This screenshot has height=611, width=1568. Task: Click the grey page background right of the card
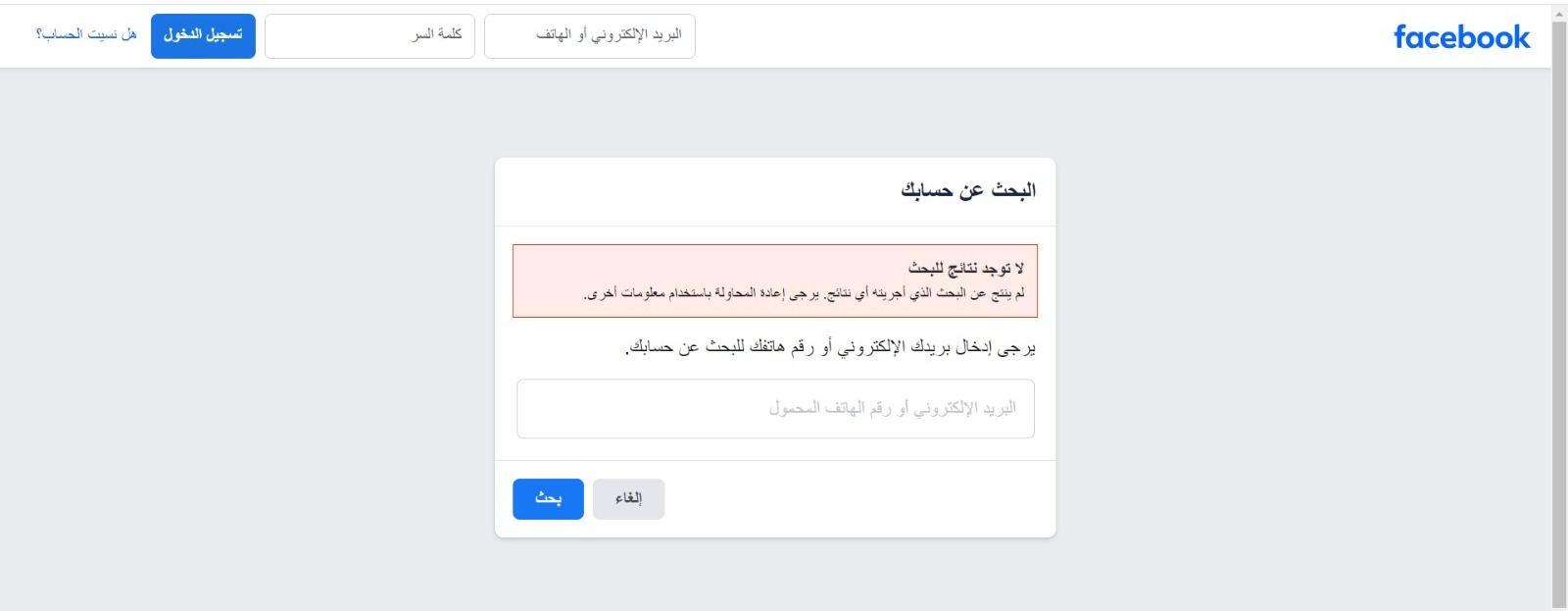pos(1303,343)
